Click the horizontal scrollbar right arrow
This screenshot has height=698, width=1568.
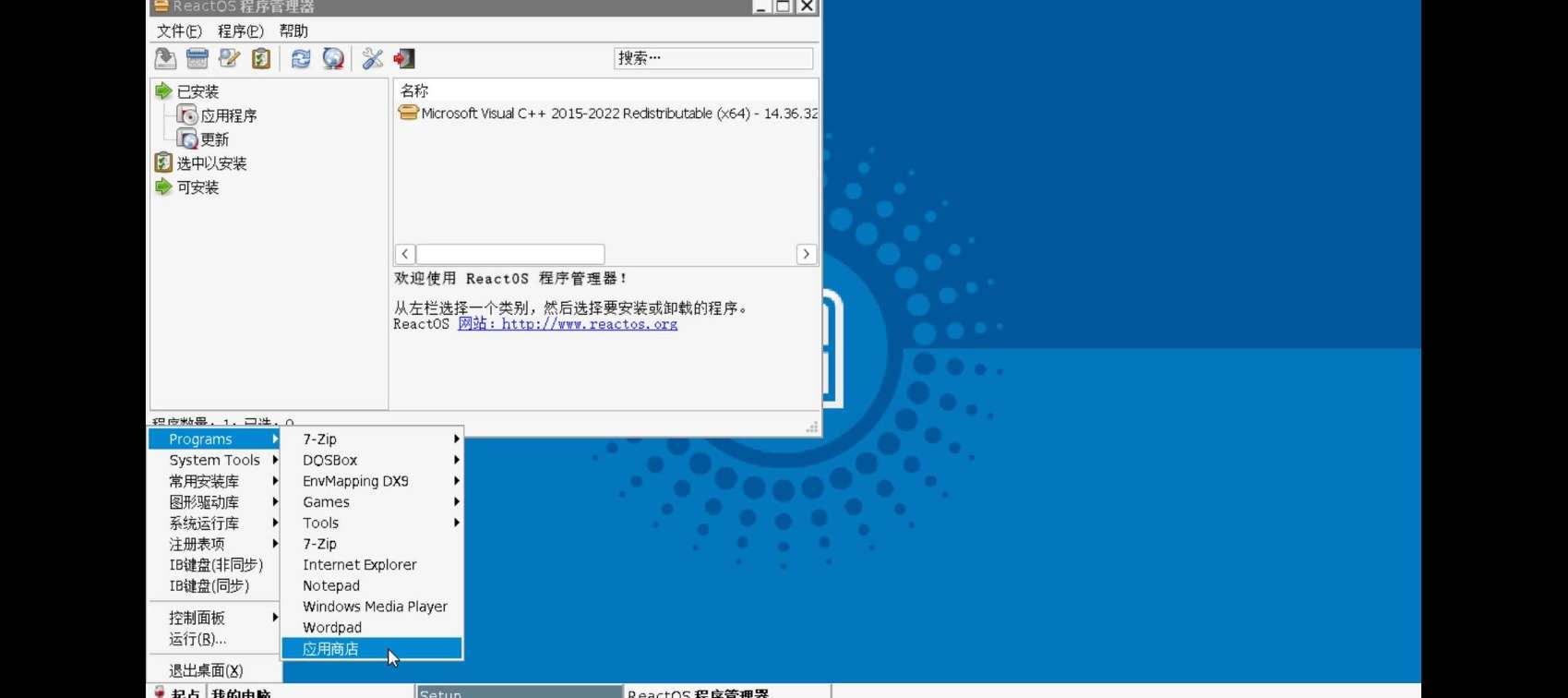pos(806,254)
